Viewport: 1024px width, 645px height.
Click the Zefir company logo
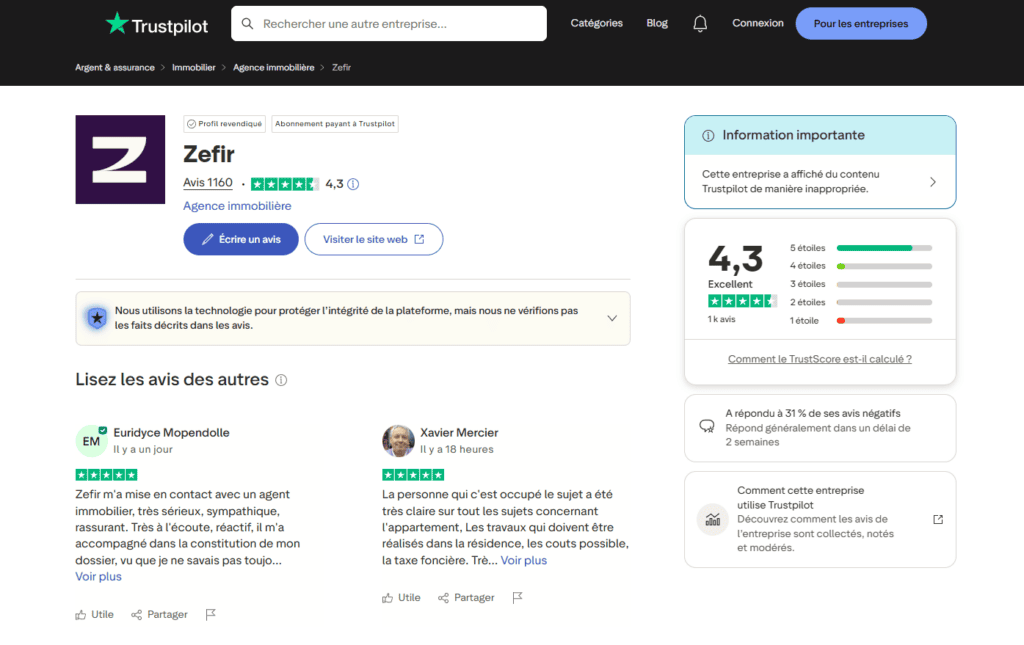coord(120,160)
